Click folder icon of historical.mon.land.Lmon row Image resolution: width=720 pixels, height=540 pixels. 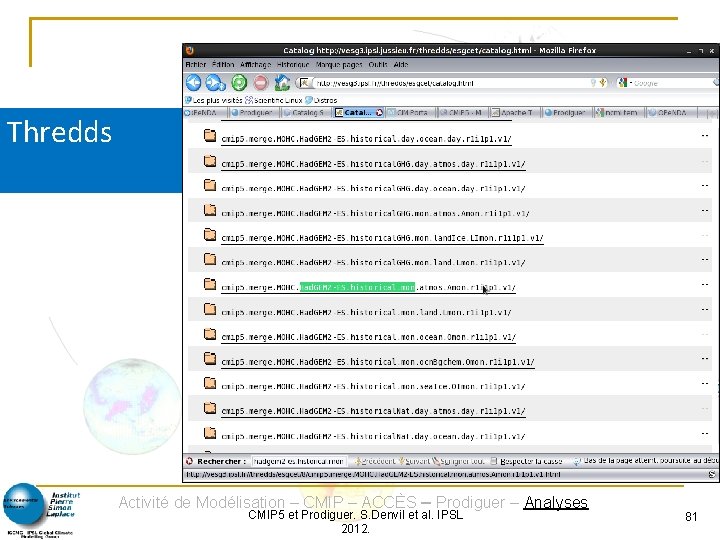tap(210, 309)
